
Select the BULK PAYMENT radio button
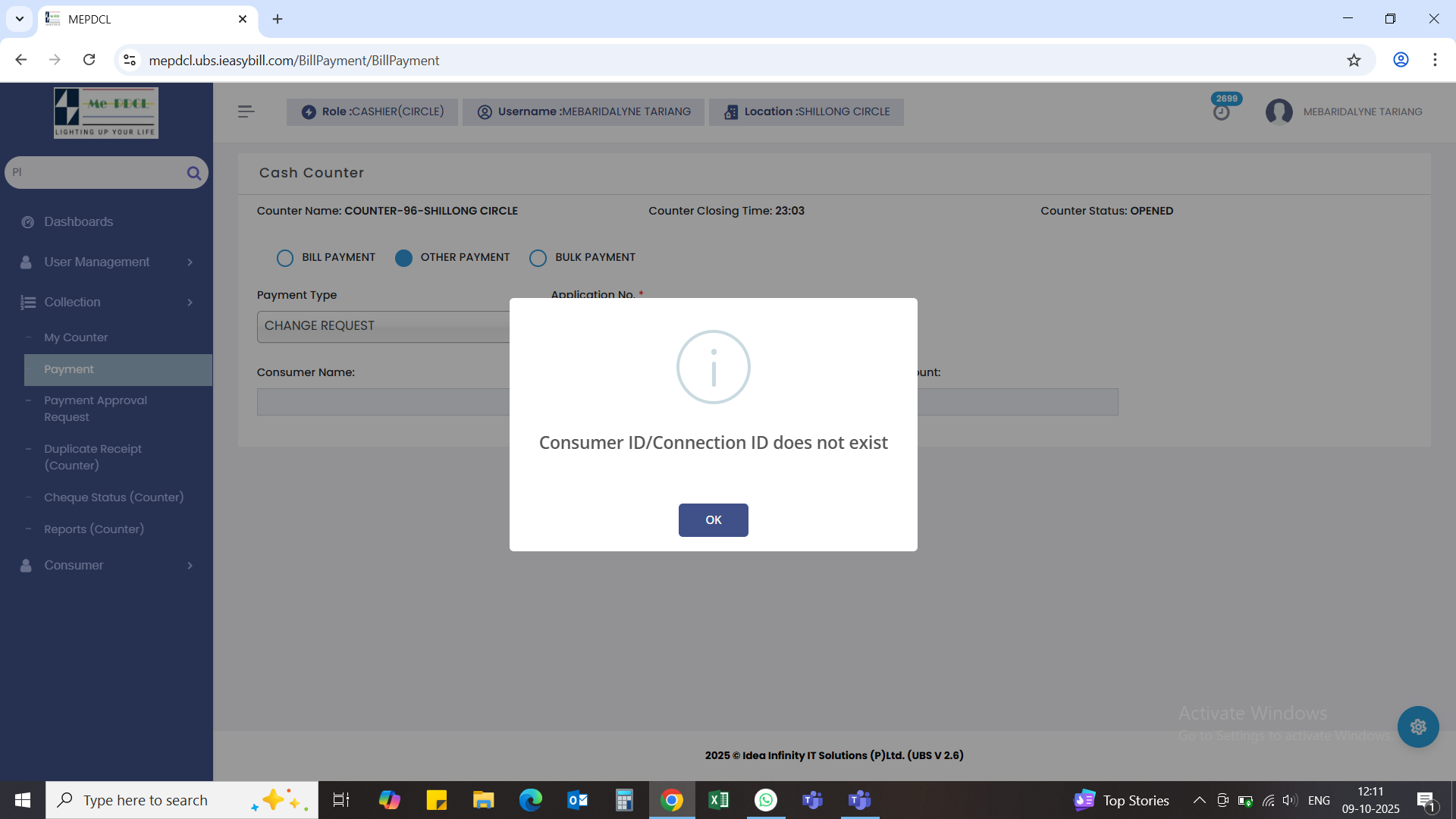click(x=538, y=258)
